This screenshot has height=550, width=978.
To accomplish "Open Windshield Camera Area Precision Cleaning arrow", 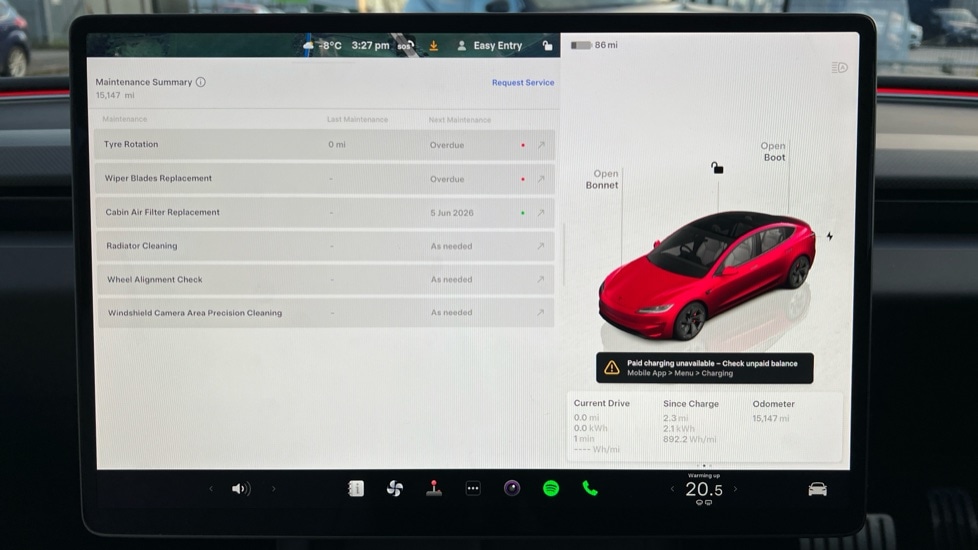I will pos(541,312).
